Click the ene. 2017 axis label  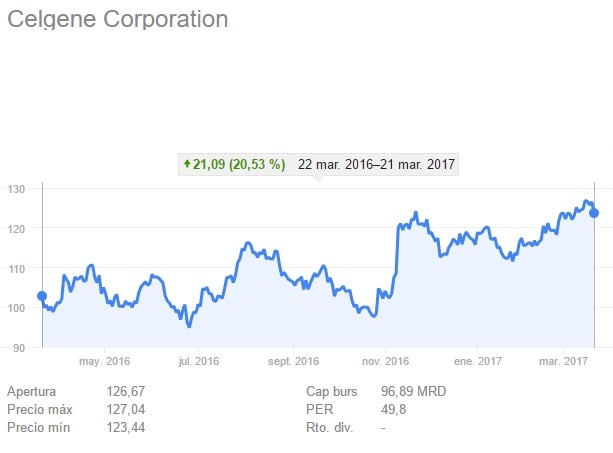click(477, 361)
